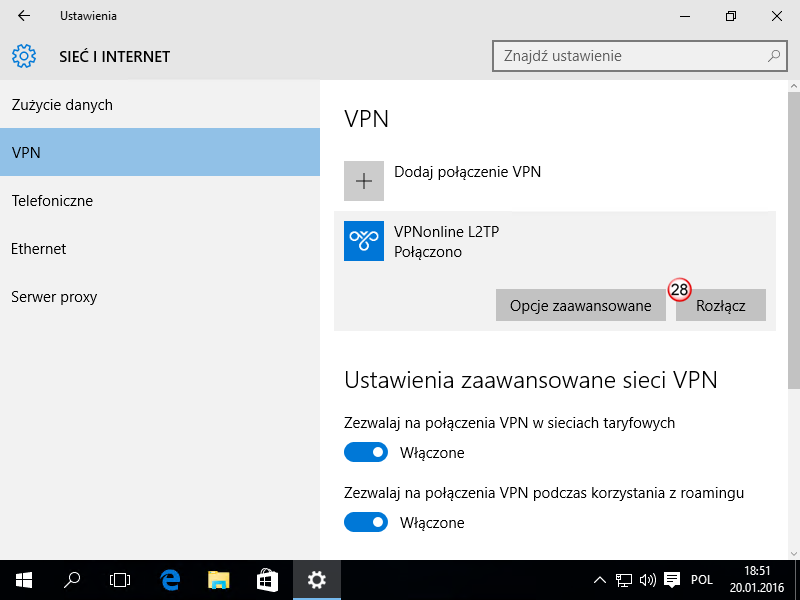
Task: Open taskbar search magnifier
Action: click(x=72, y=580)
